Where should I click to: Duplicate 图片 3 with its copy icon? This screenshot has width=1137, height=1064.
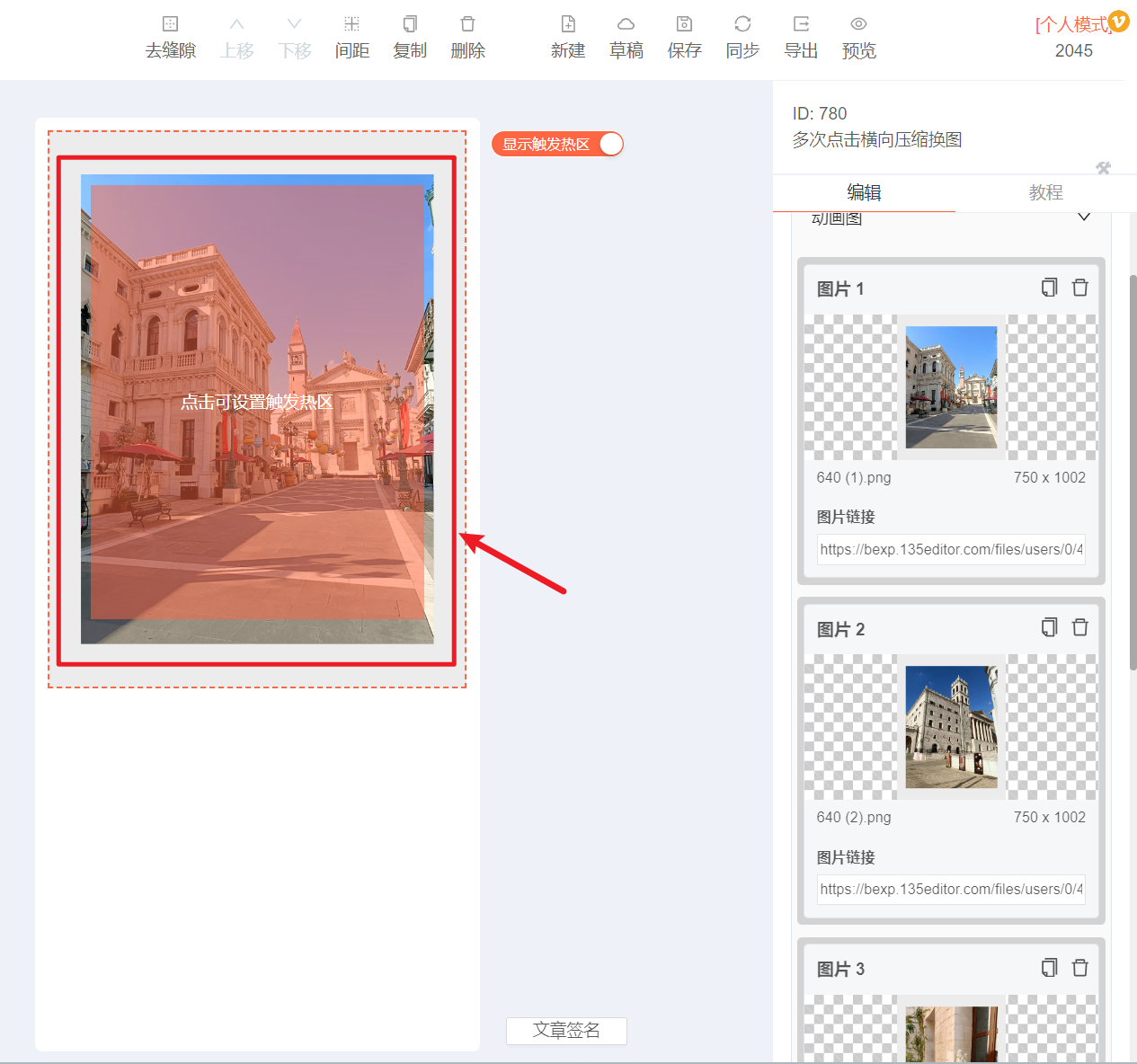1050,968
